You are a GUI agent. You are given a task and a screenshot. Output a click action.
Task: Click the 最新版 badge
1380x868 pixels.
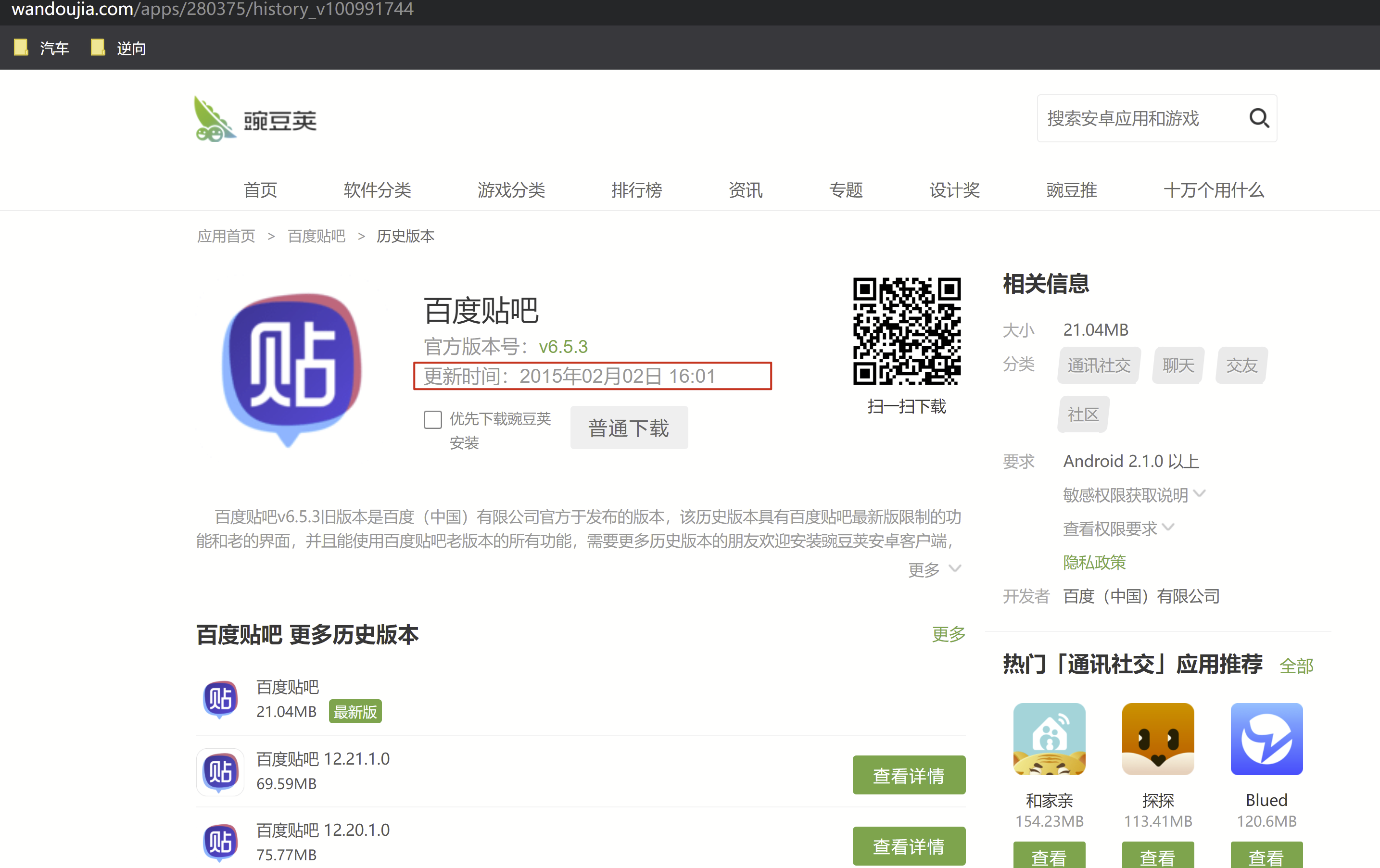(355, 712)
